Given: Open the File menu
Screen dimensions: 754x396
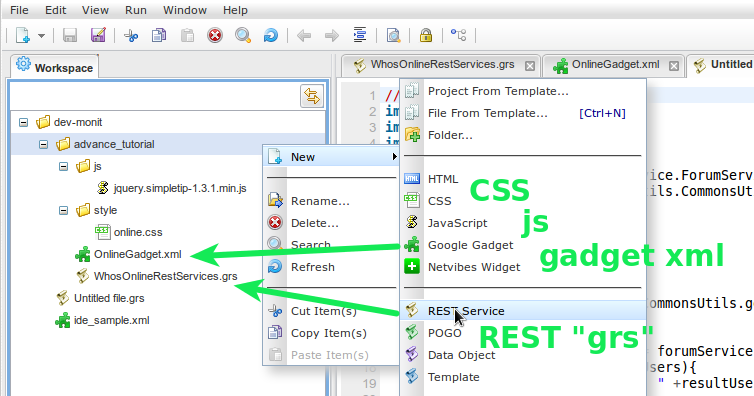Looking at the screenshot, I should click(x=19, y=10).
